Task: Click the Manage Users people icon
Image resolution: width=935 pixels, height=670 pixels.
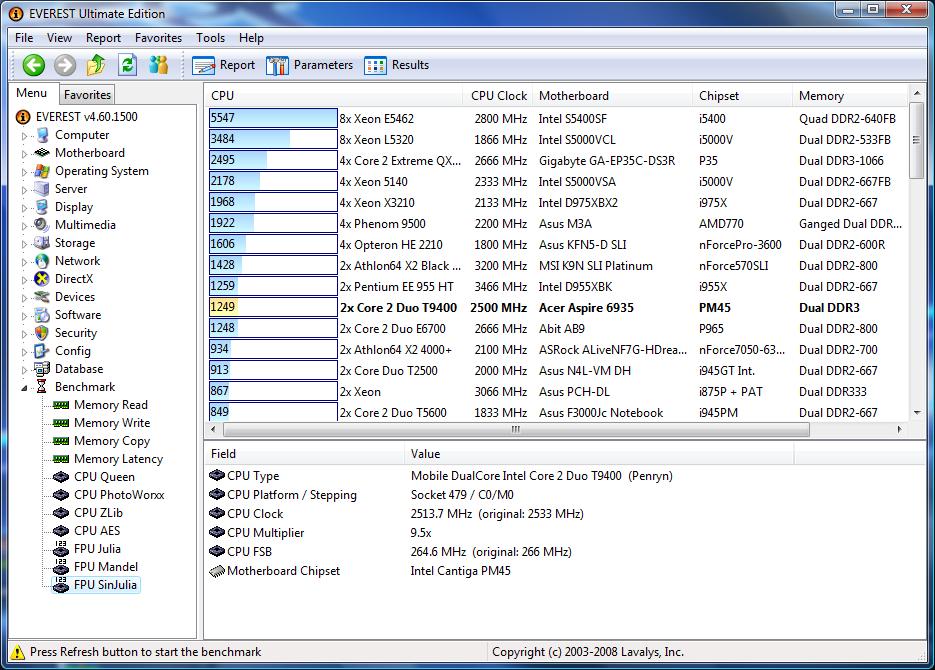Action: point(159,65)
